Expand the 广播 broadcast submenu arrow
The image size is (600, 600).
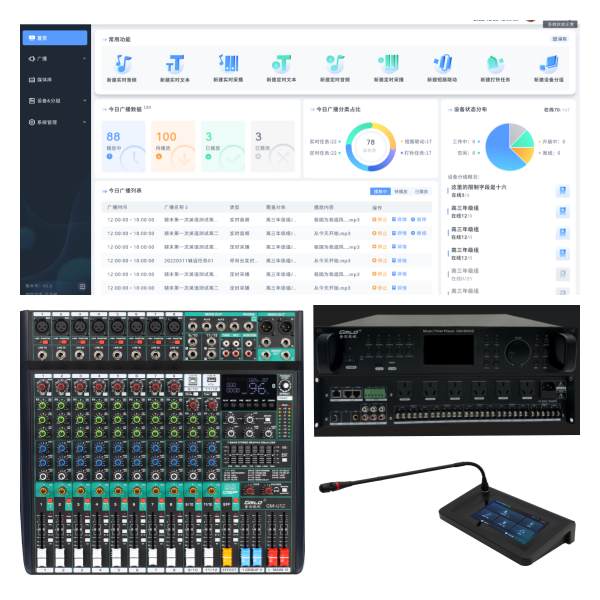[84, 59]
